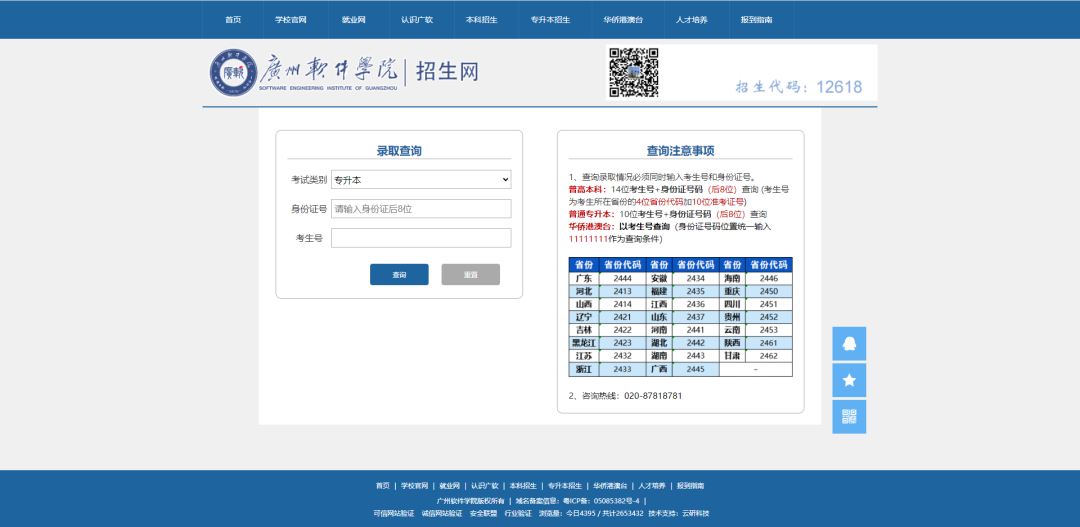The image size is (1080, 527).
Task: Open 首页 in the top navigation
Action: pos(233,20)
